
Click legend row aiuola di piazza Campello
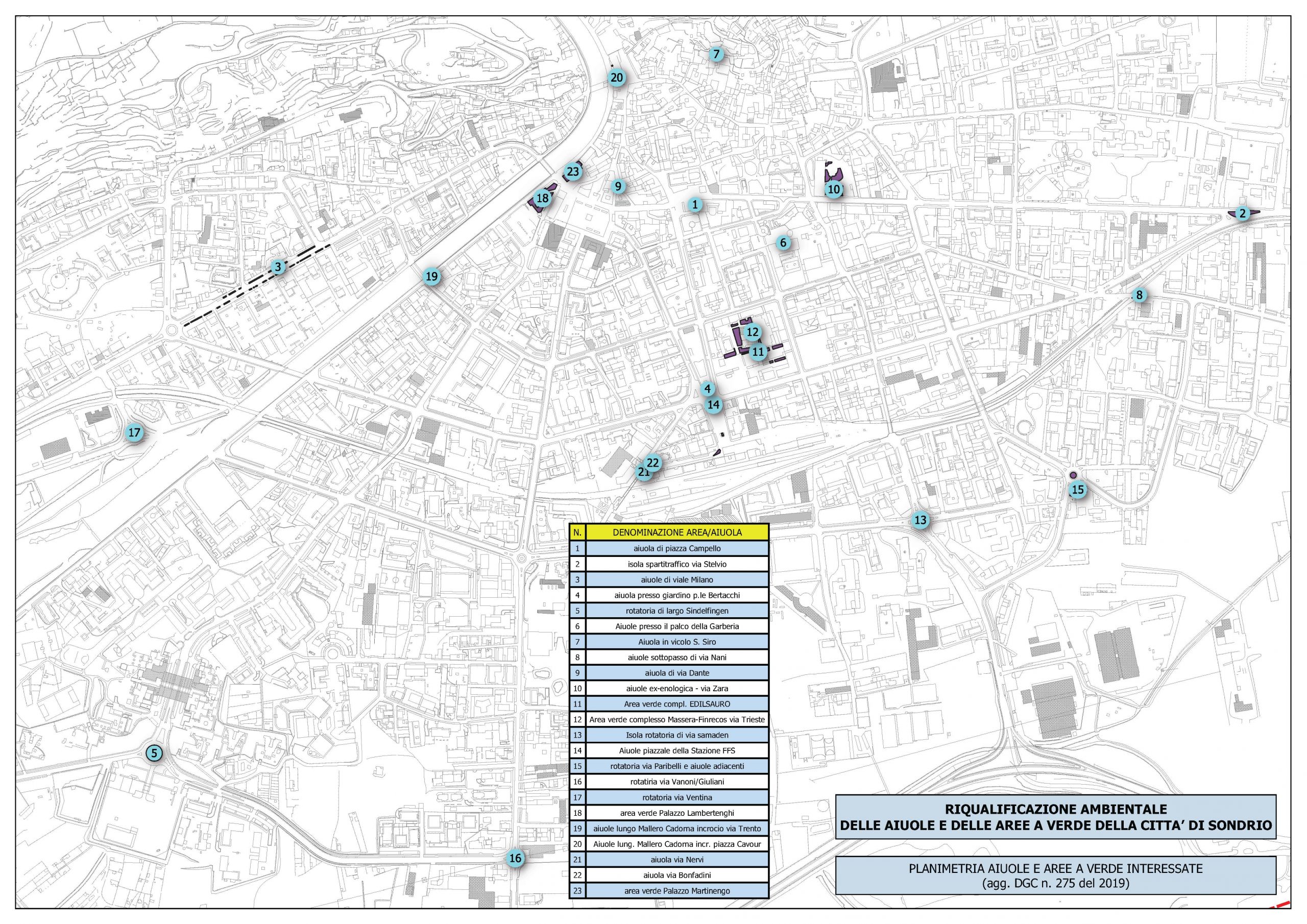677,548
